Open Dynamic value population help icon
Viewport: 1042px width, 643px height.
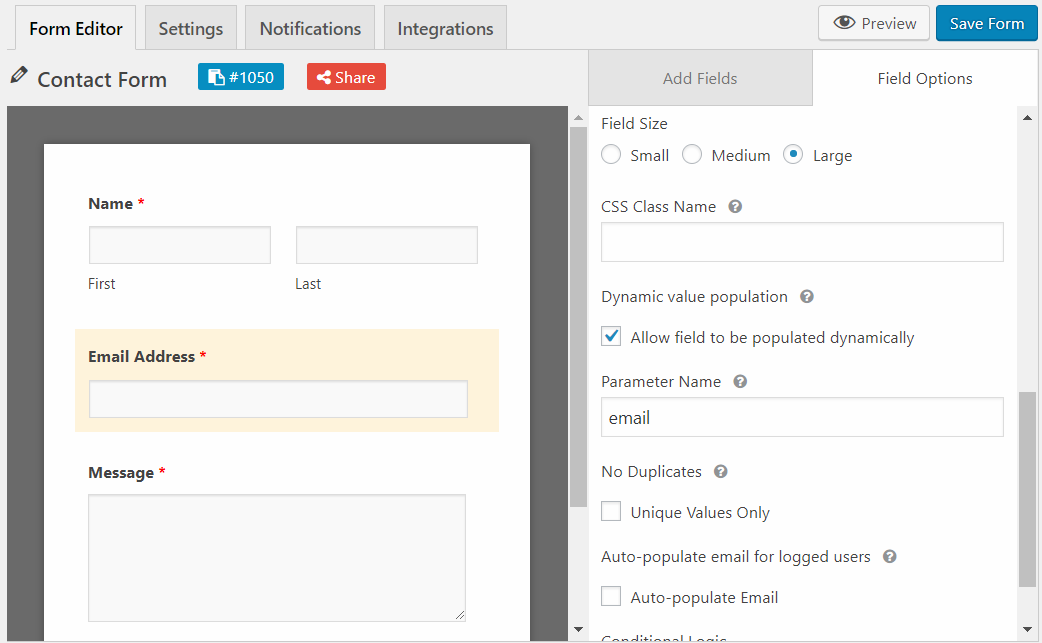coord(807,296)
